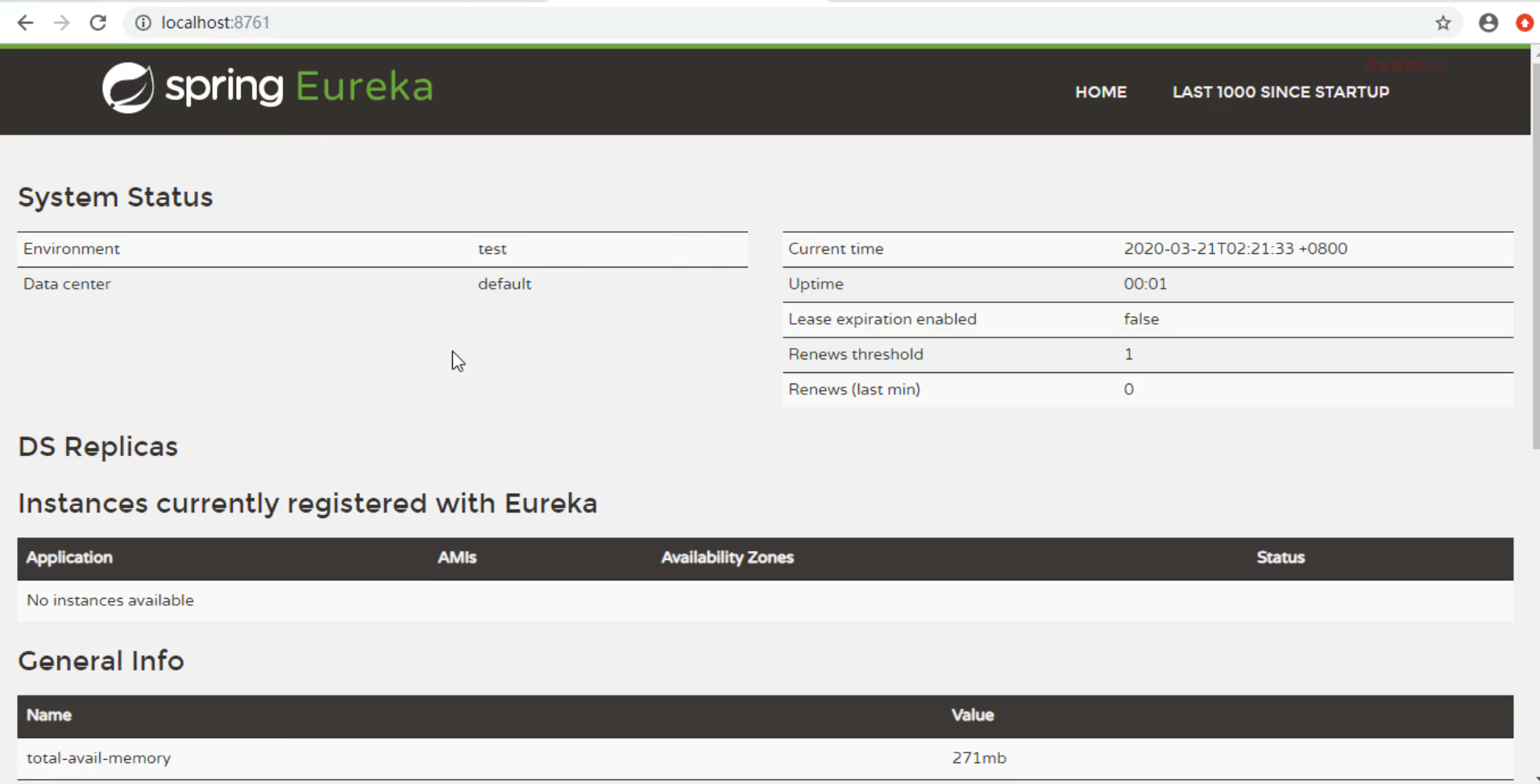Image resolution: width=1540 pixels, height=784 pixels.
Task: Open the HOME navigation link
Action: 1101,92
